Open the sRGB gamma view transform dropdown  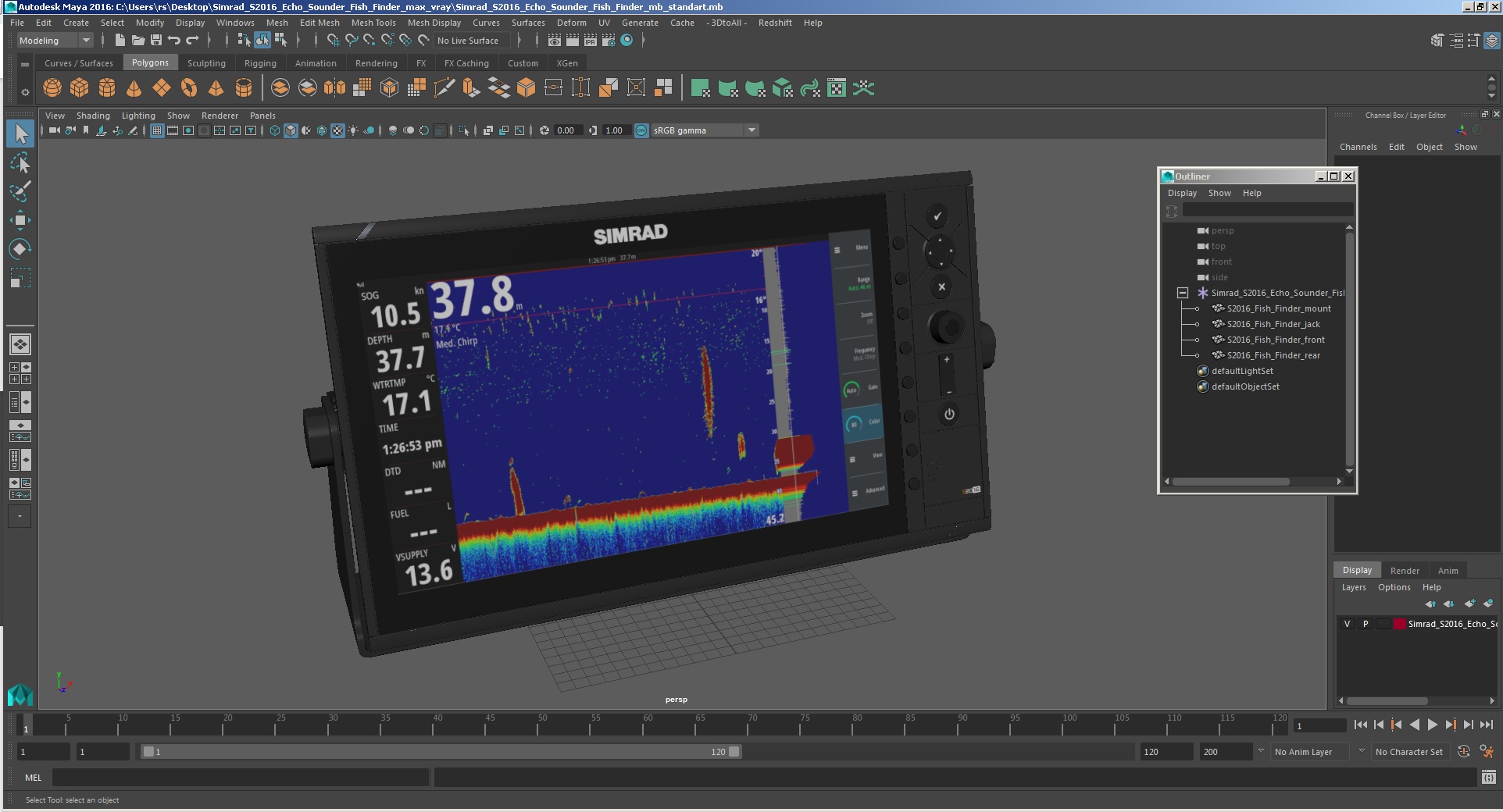(x=705, y=130)
